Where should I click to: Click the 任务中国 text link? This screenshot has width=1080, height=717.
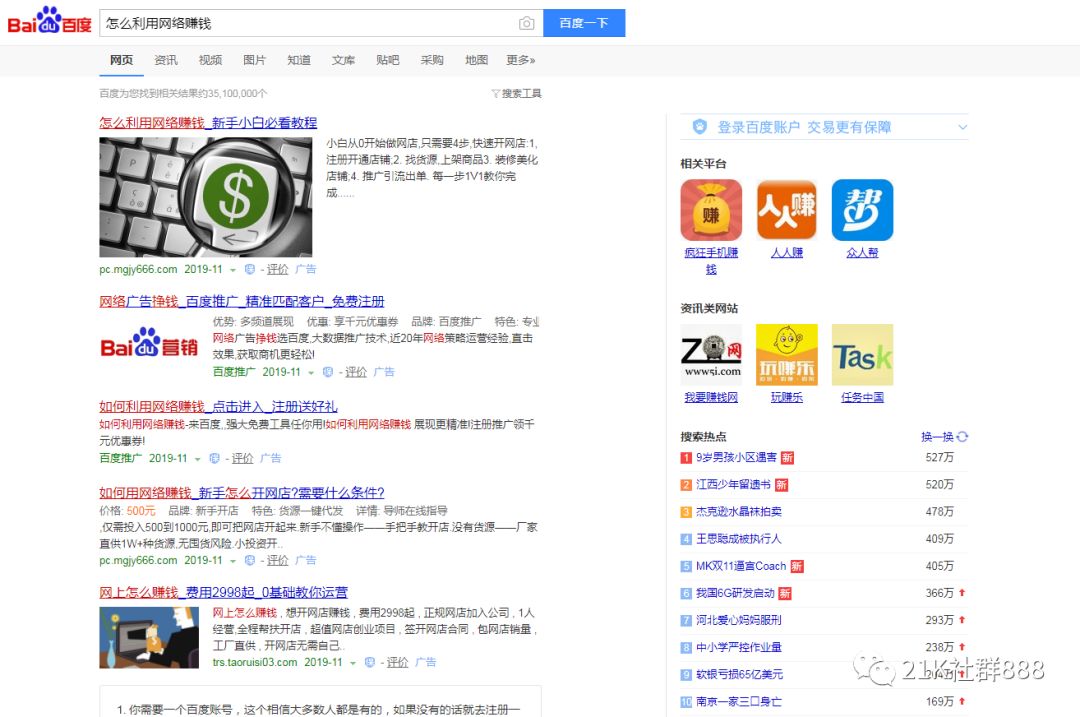(x=862, y=397)
